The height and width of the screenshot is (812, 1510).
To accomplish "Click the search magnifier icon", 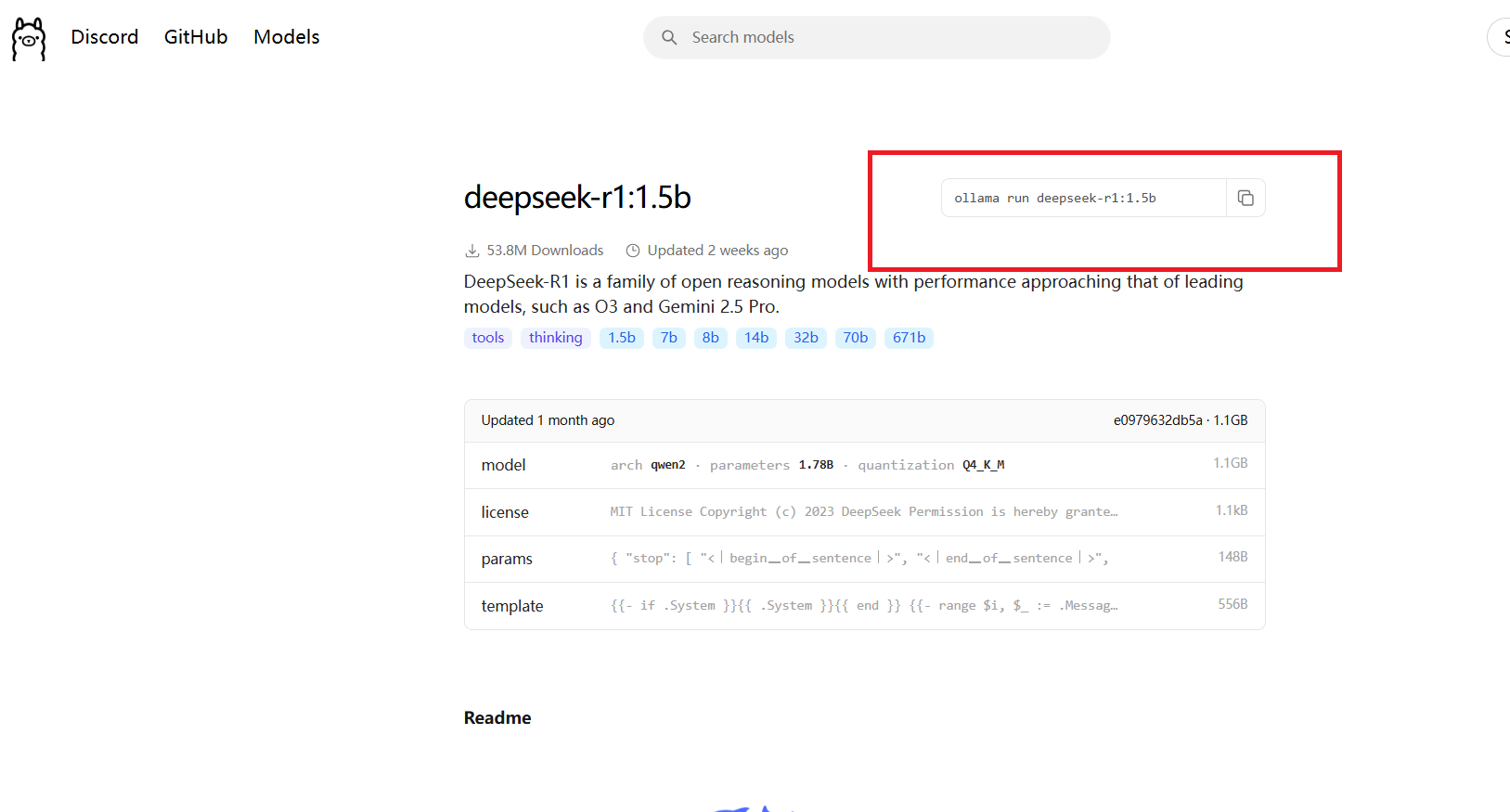I will (x=669, y=37).
